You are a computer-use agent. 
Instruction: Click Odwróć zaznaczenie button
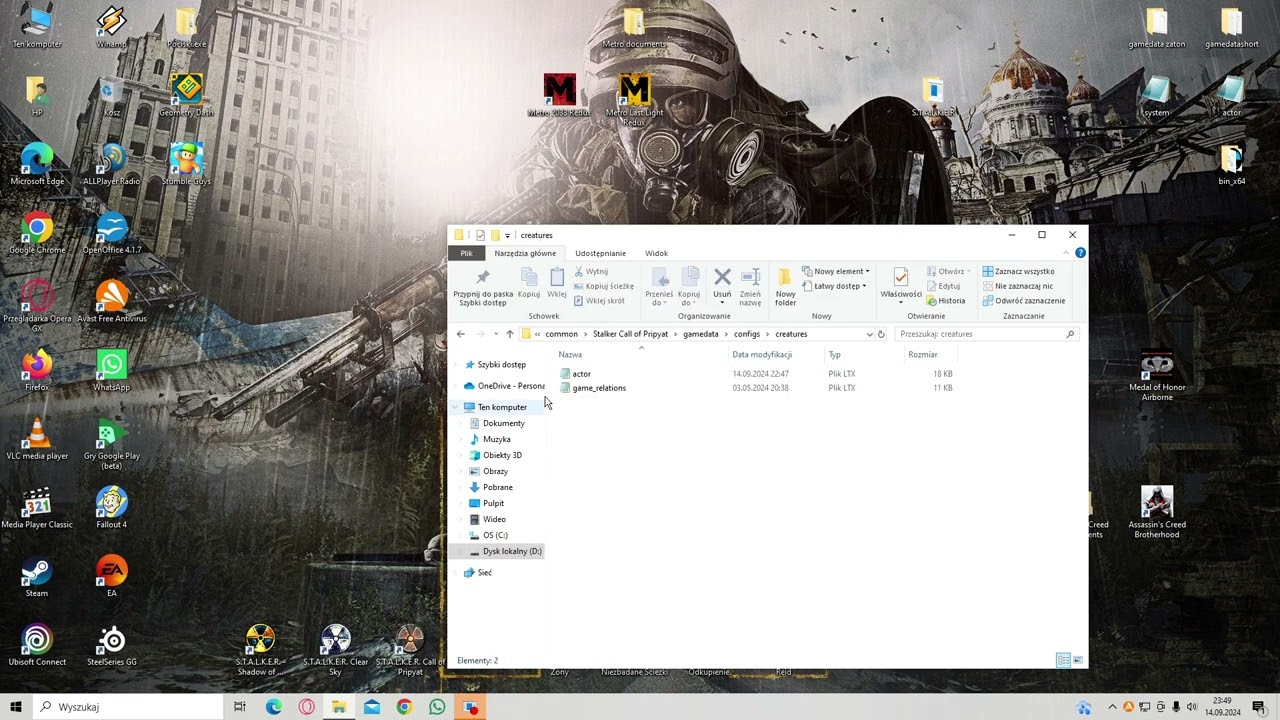pyautogui.click(x=1023, y=300)
